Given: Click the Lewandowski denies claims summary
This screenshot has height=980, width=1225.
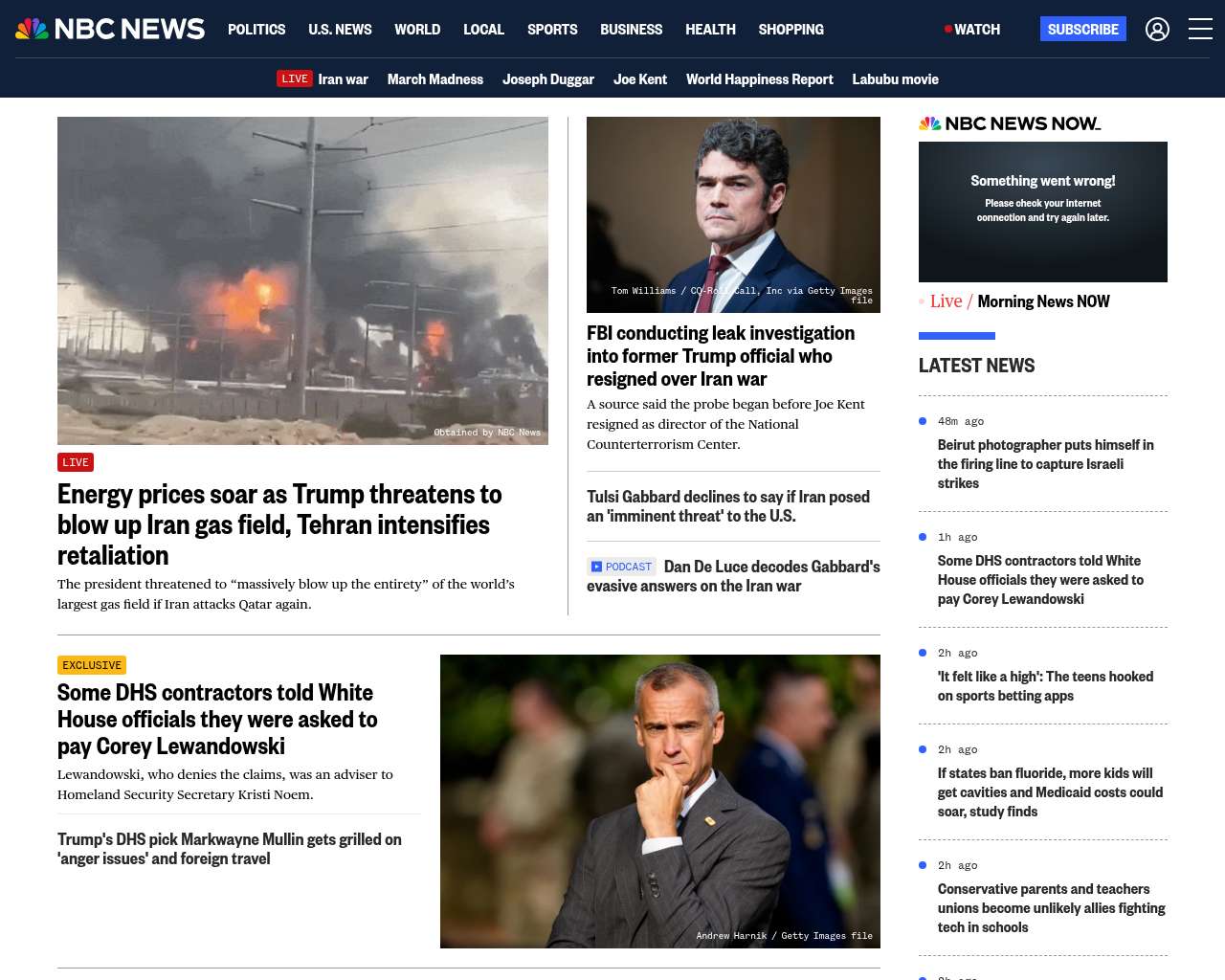Looking at the screenshot, I should coord(225,784).
